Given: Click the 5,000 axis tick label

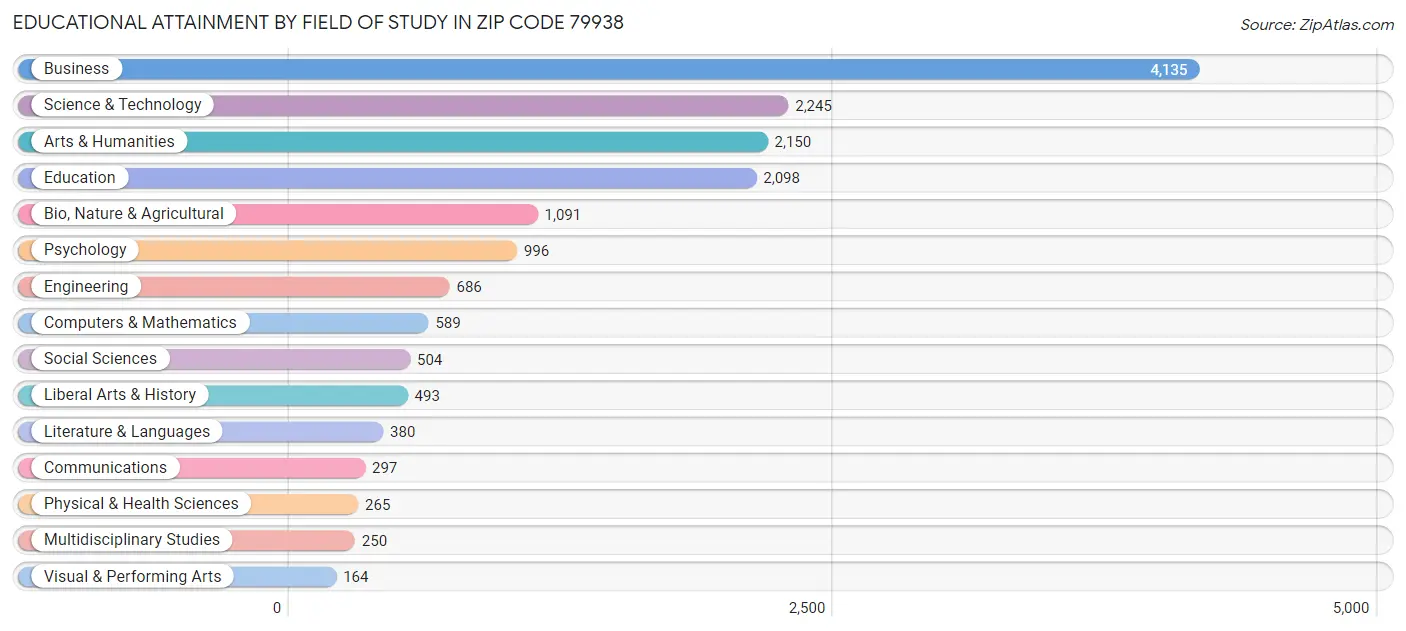Looking at the screenshot, I should [1351, 608].
